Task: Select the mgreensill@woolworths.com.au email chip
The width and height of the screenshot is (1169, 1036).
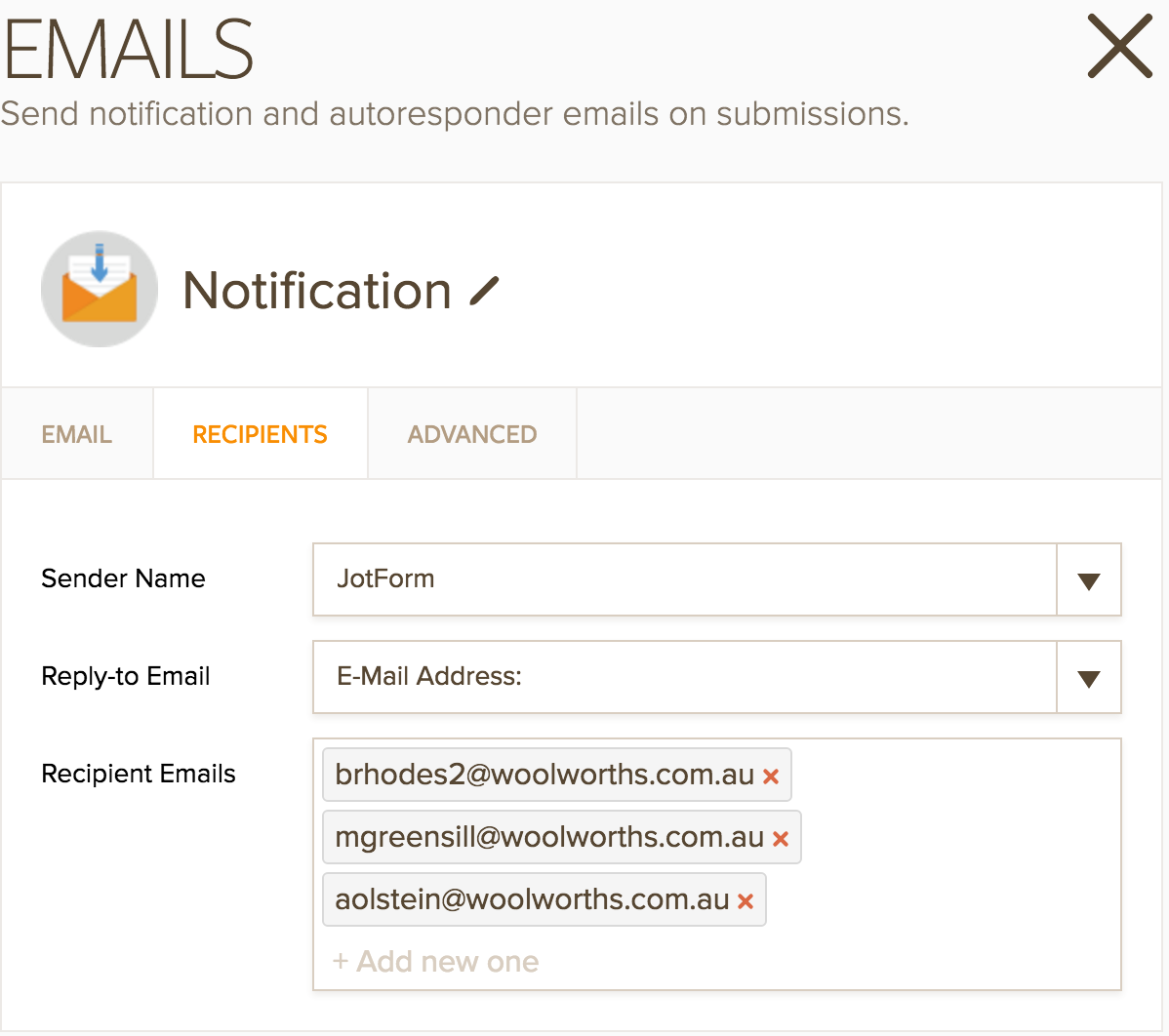Action: tap(549, 837)
